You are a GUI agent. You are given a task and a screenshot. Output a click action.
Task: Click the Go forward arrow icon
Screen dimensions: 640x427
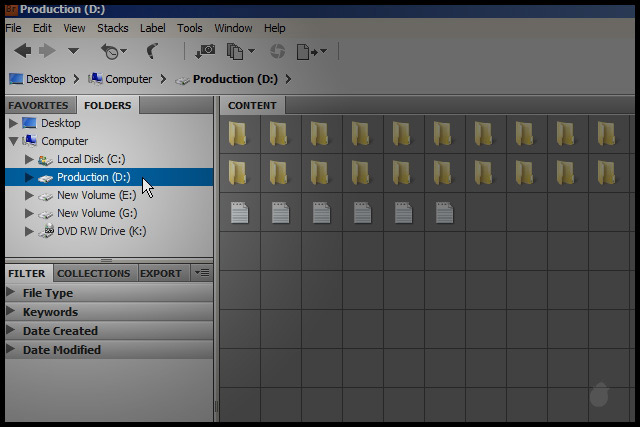pos(47,50)
